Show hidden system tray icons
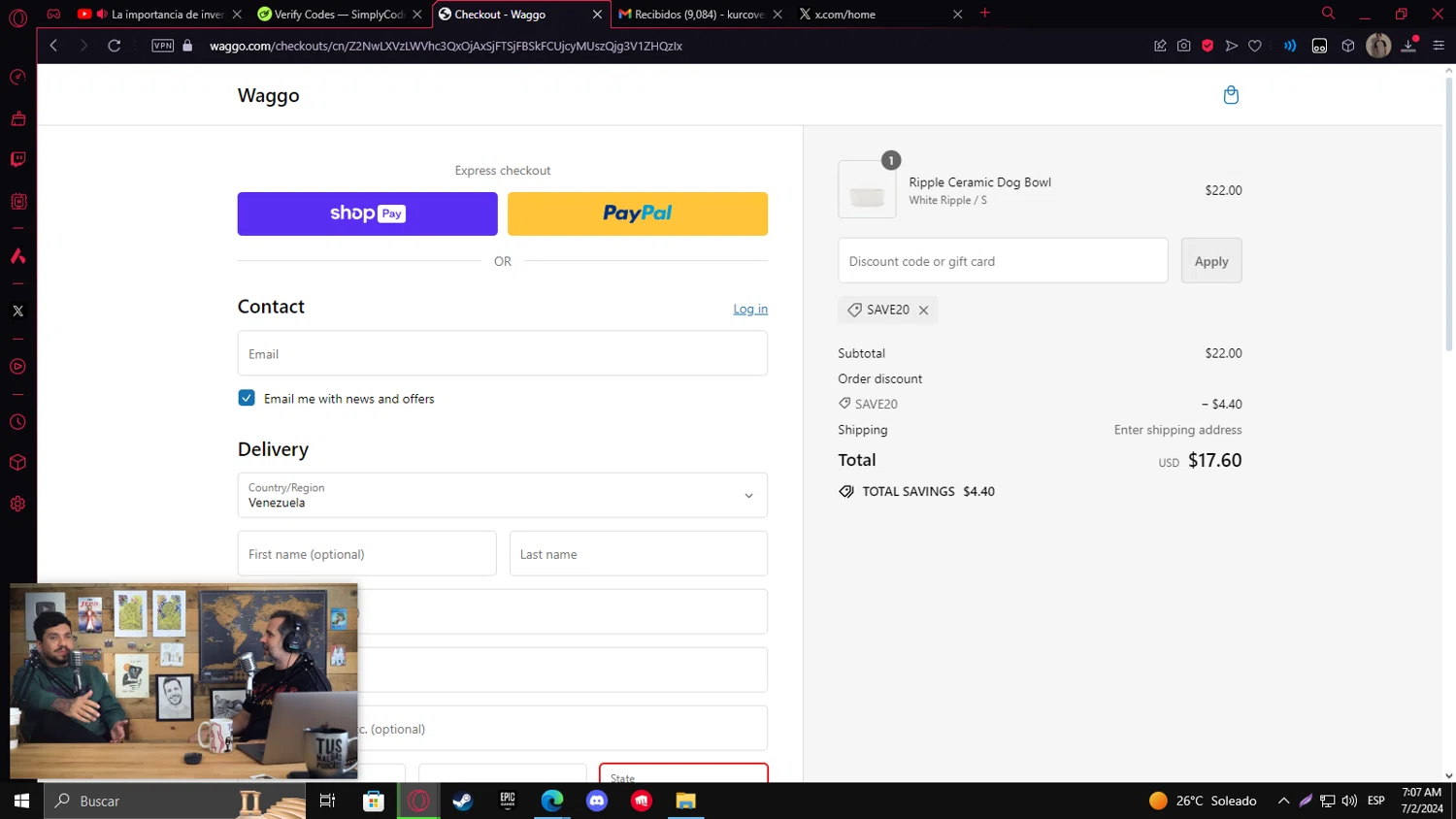 (x=1283, y=801)
